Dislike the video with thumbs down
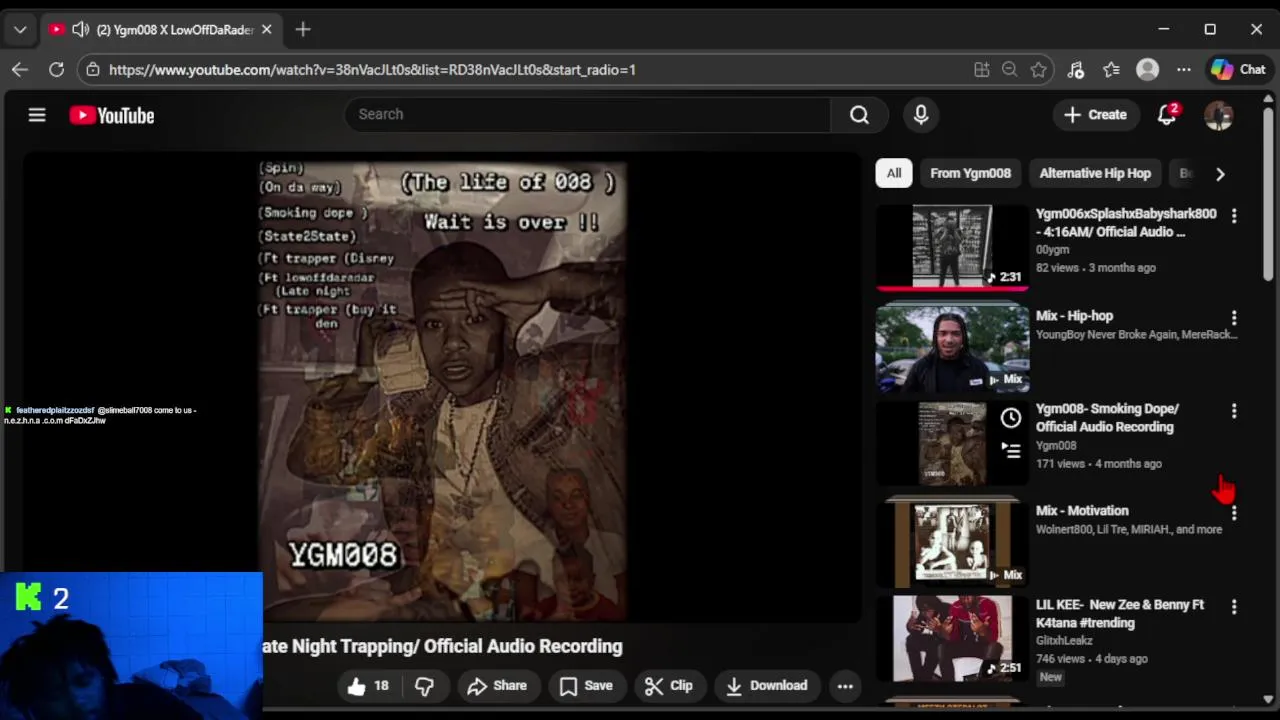This screenshot has width=1280, height=720. point(424,686)
